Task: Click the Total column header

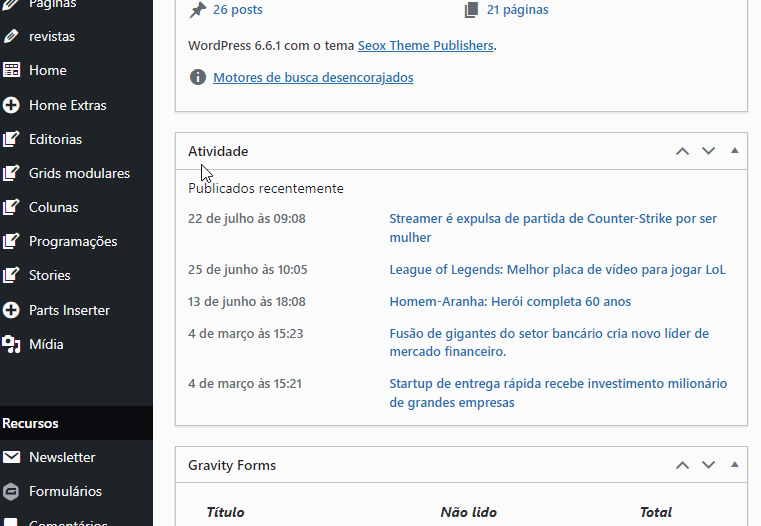Action: point(656,512)
